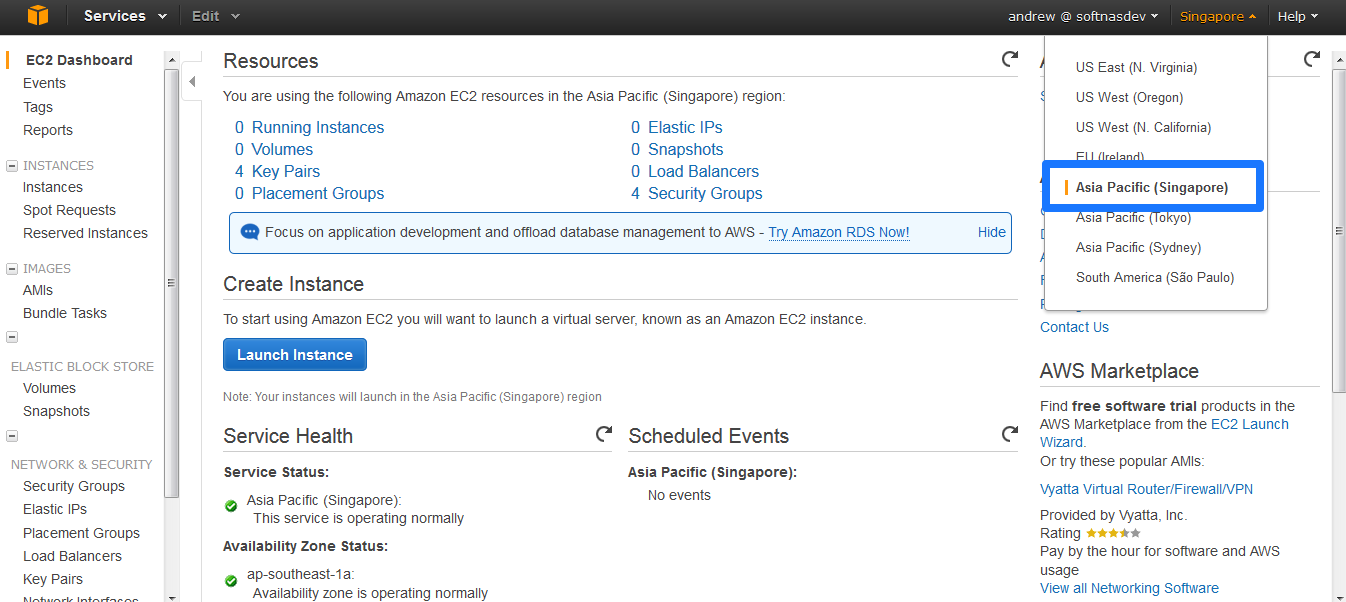The height and width of the screenshot is (602, 1346).
Task: Click the Vyatta star rating
Action: click(1113, 534)
